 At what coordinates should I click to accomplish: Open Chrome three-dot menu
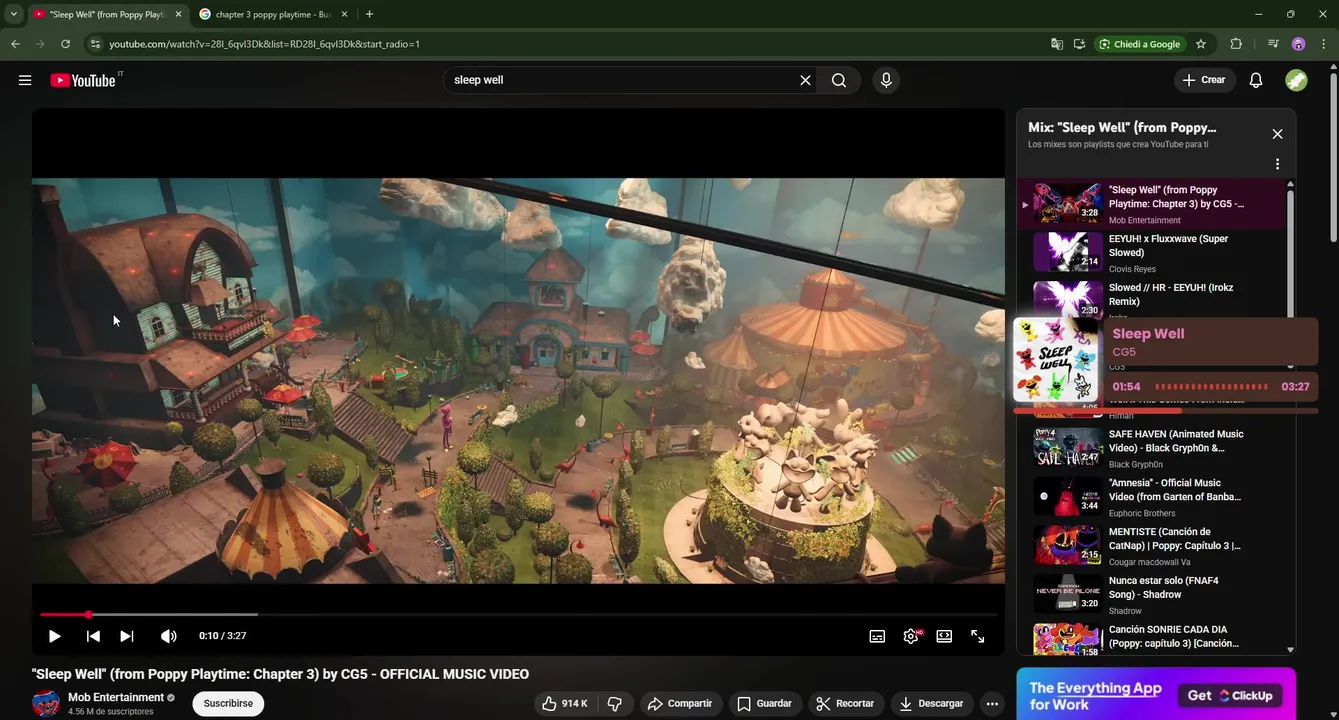click(1324, 44)
